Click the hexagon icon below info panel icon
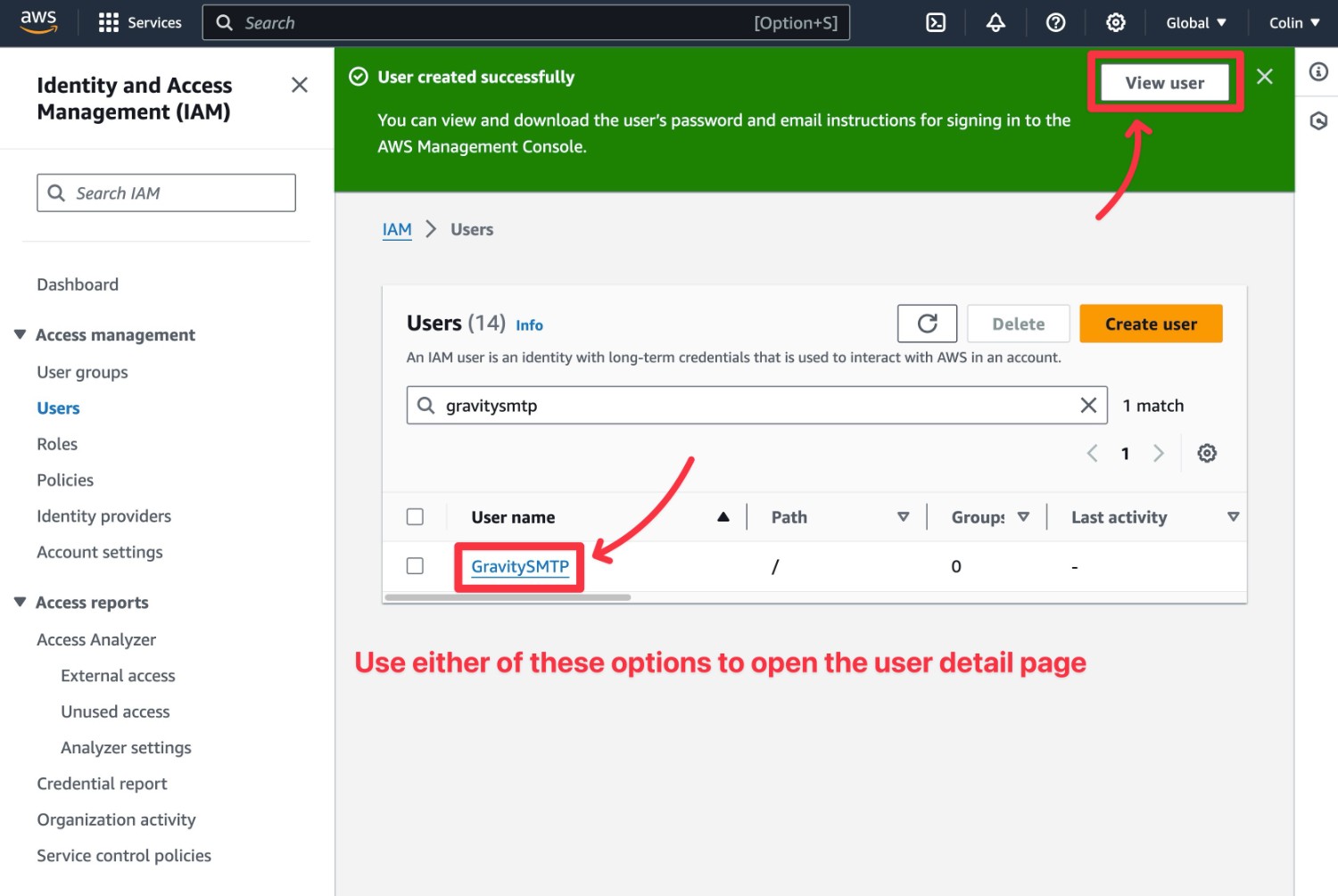Image resolution: width=1338 pixels, height=896 pixels. coord(1318,120)
